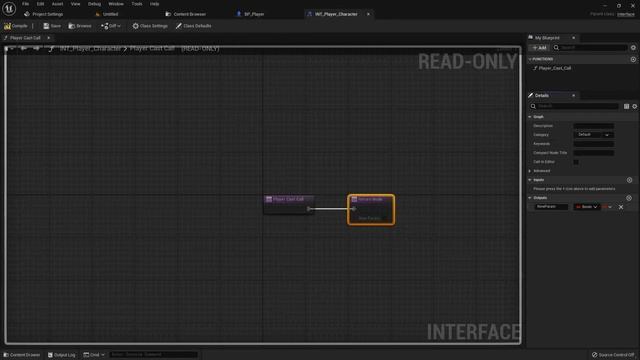Save the current asset
This screenshot has height=360, width=640.
[x=52, y=26]
